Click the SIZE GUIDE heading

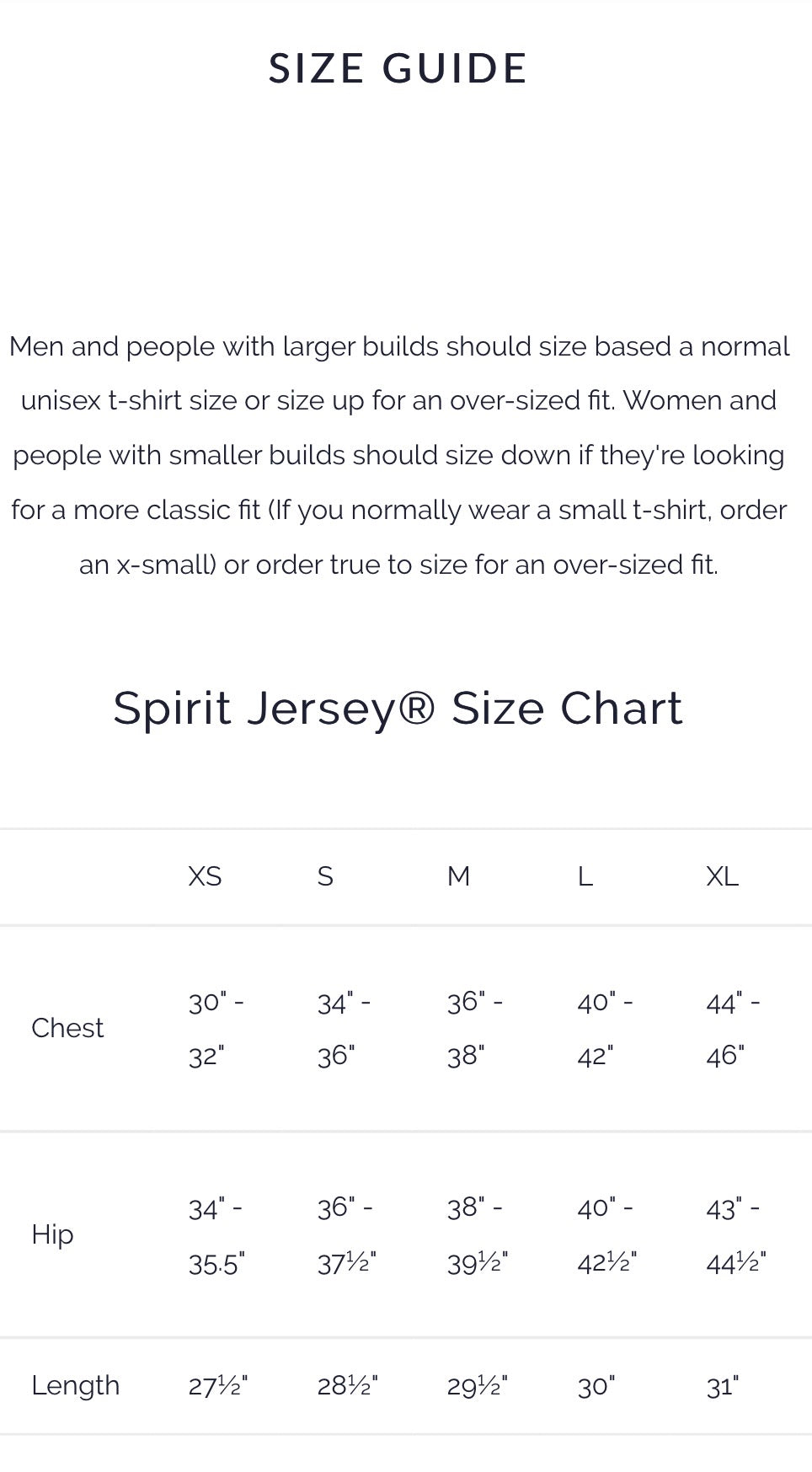398,68
